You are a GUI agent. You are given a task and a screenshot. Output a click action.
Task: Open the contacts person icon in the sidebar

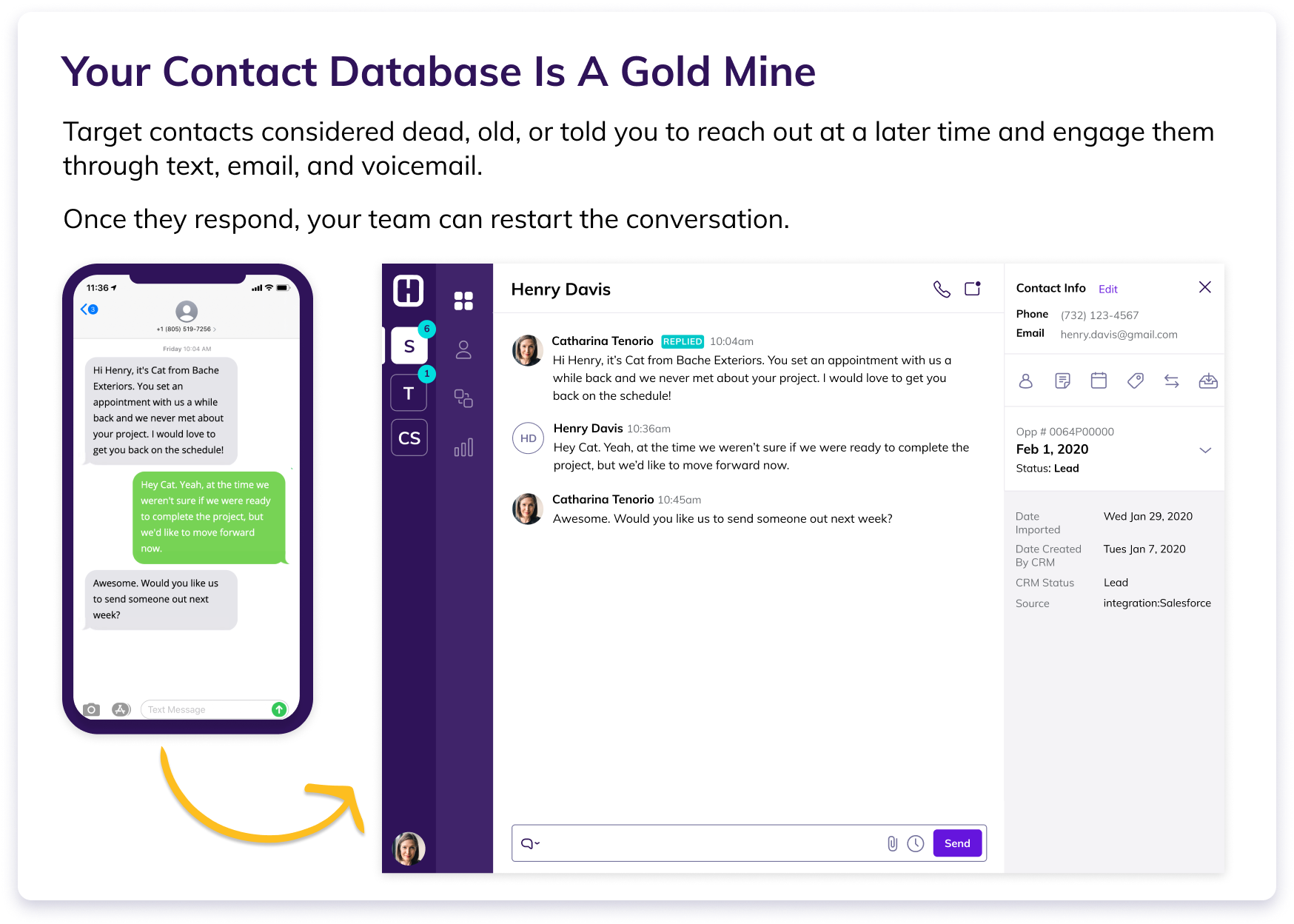[463, 349]
